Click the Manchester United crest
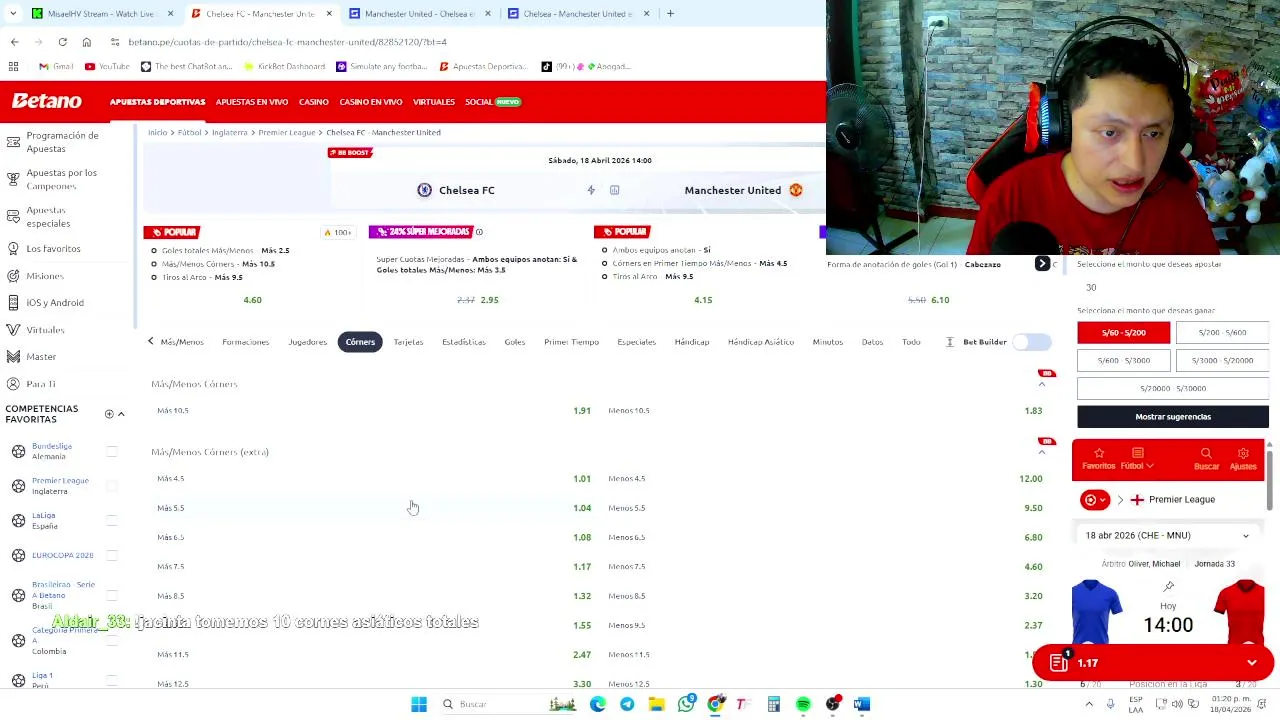 click(796, 190)
